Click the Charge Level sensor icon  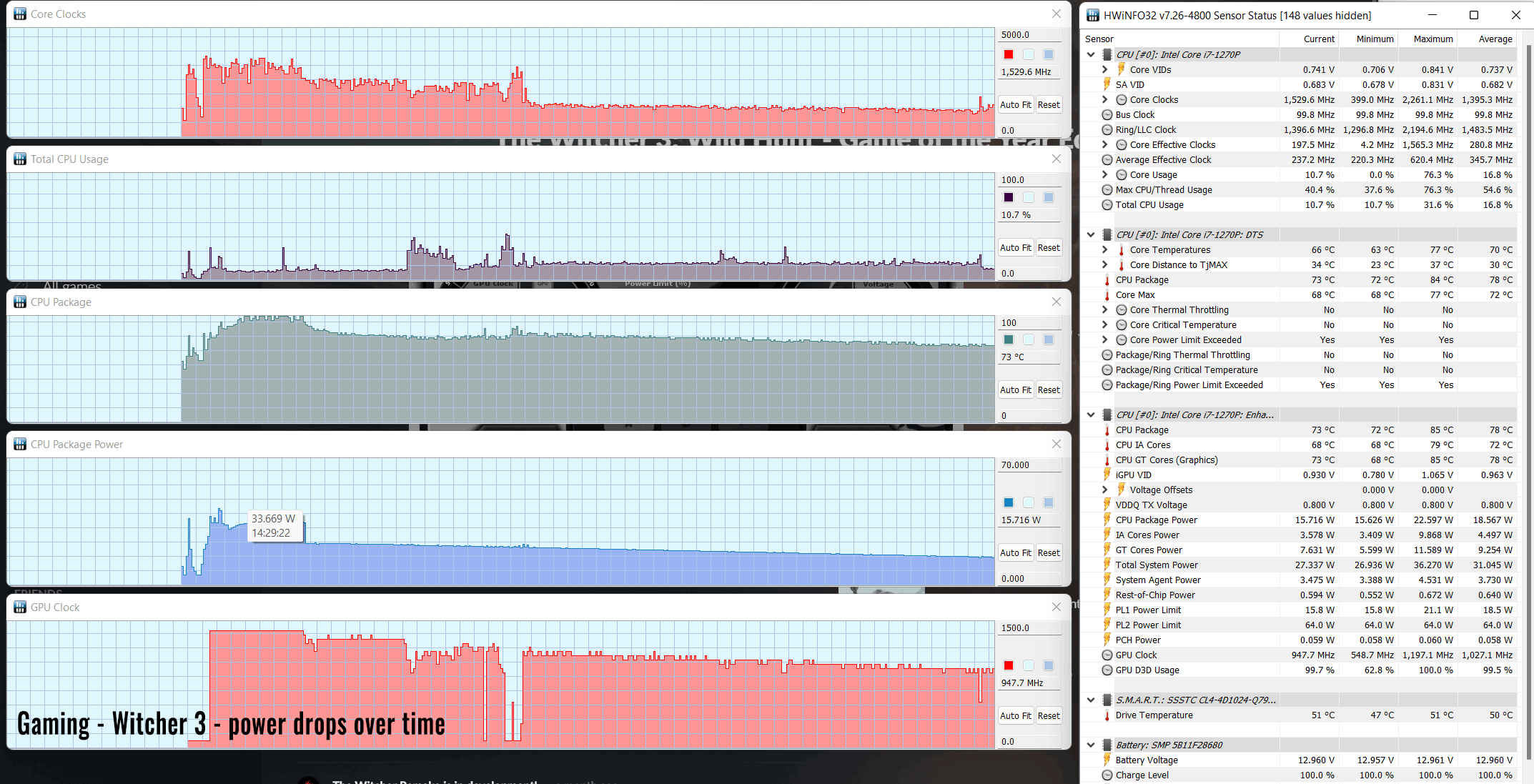point(1107,775)
